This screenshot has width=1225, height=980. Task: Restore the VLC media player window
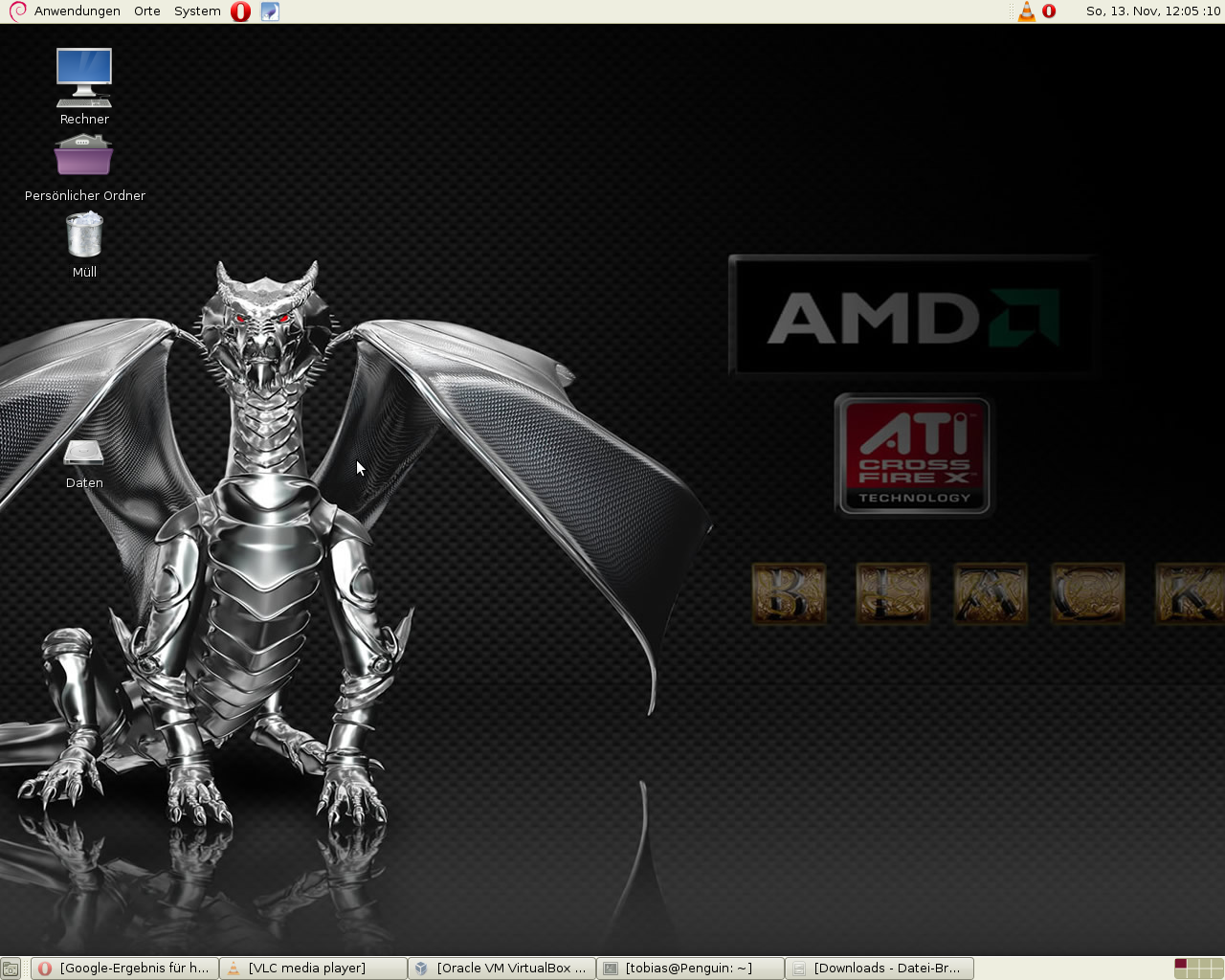point(313,969)
